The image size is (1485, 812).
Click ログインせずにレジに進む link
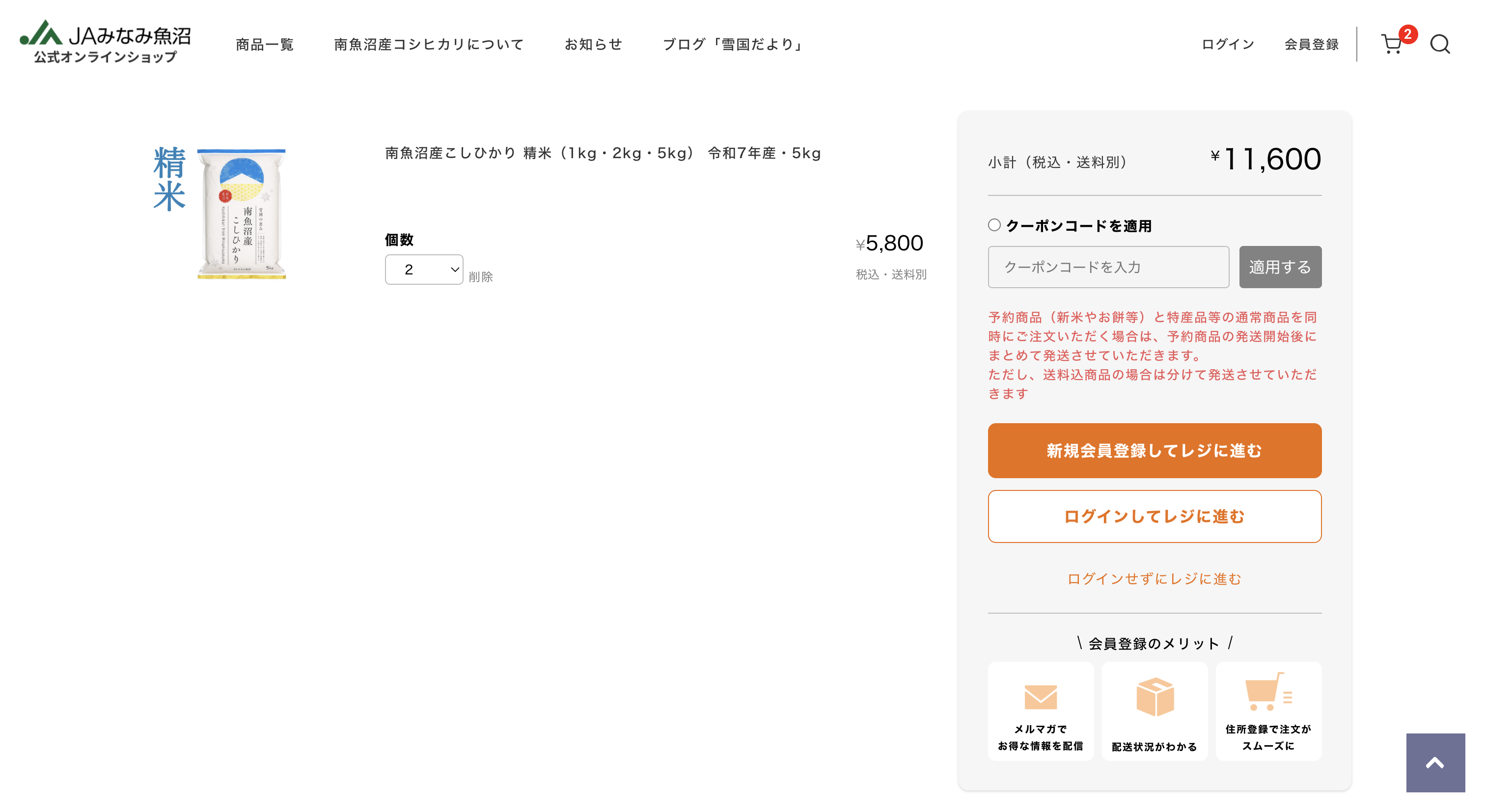click(1154, 579)
